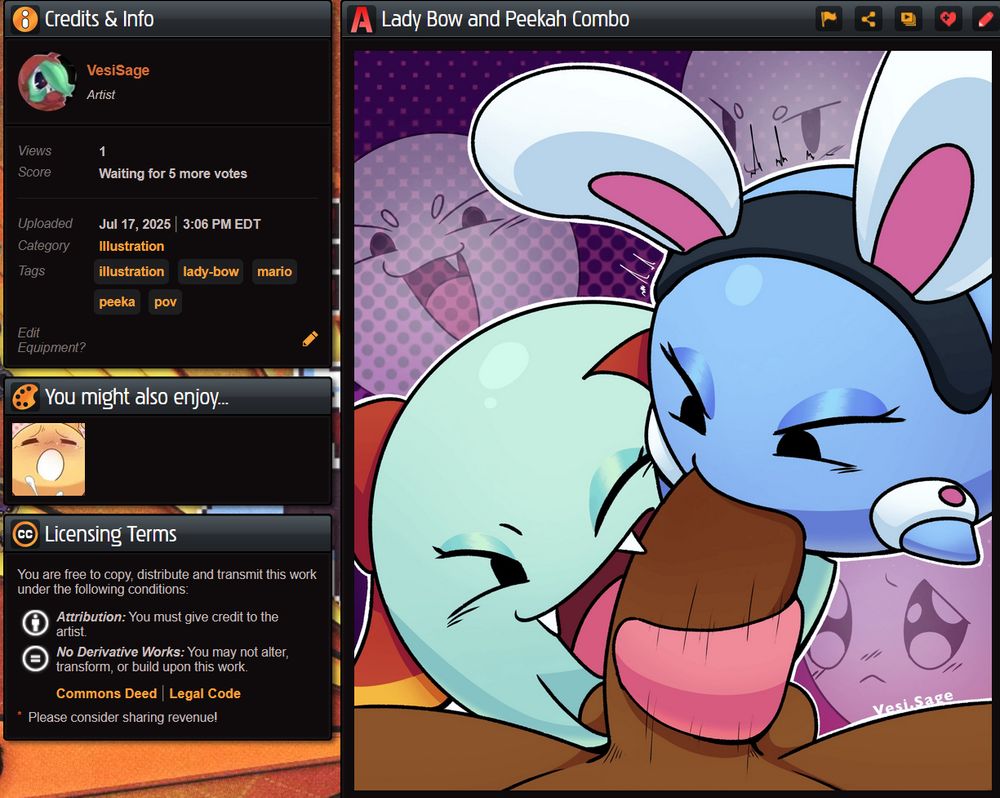Click the 'Jul 17, 2025' upload date

pos(135,224)
